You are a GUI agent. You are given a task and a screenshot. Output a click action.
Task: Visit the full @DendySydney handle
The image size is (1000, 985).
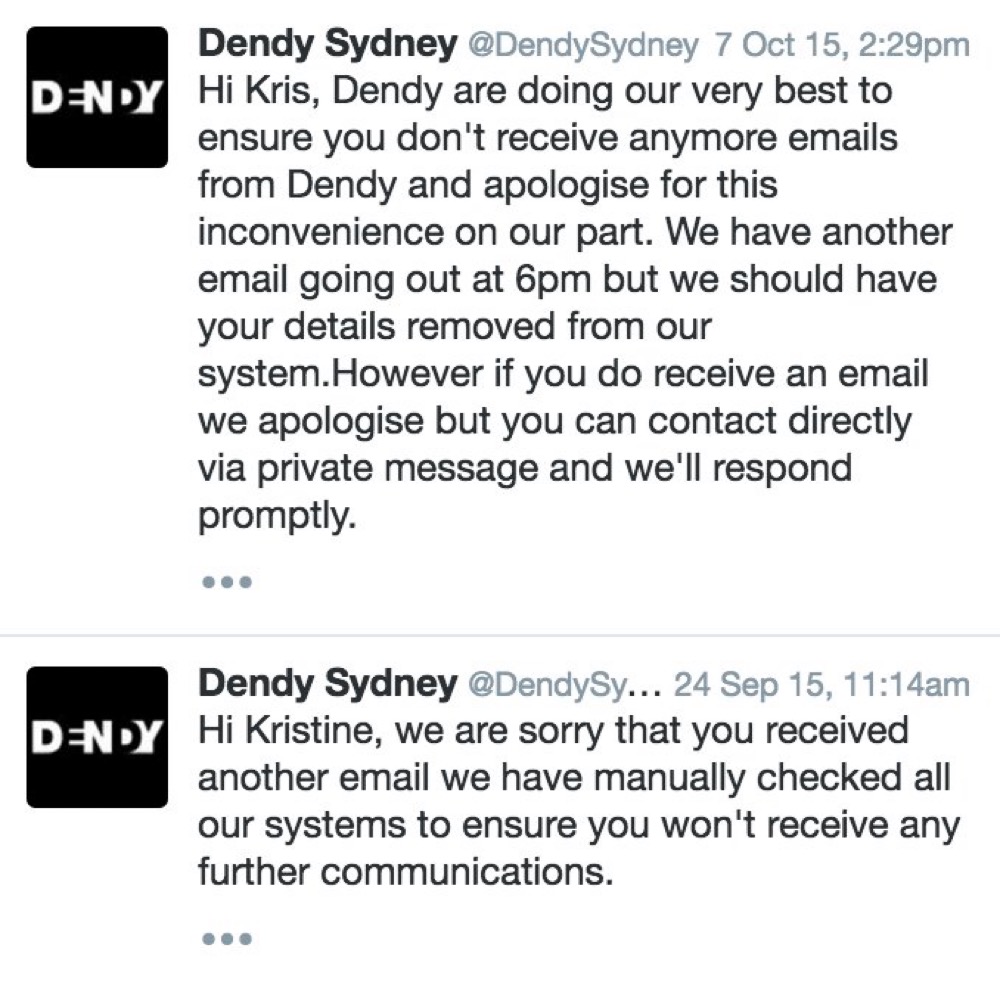pos(584,46)
